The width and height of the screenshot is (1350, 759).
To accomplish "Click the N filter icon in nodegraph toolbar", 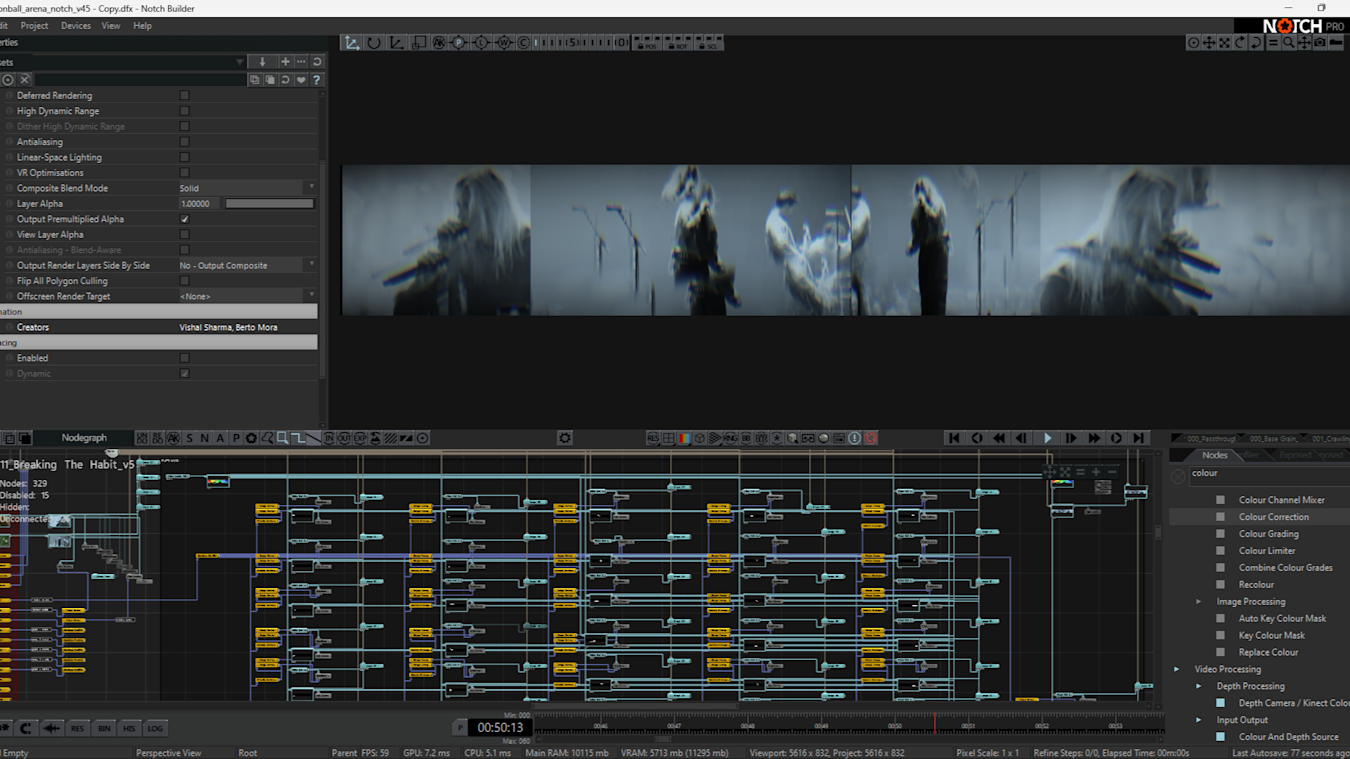I will pos(205,438).
